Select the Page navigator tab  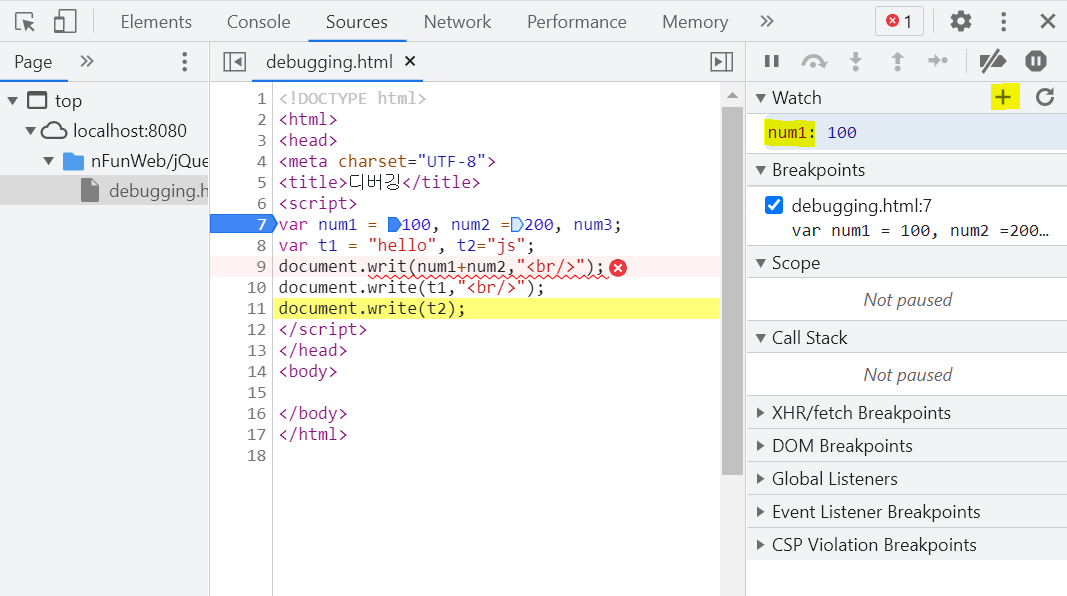pyautogui.click(x=33, y=62)
